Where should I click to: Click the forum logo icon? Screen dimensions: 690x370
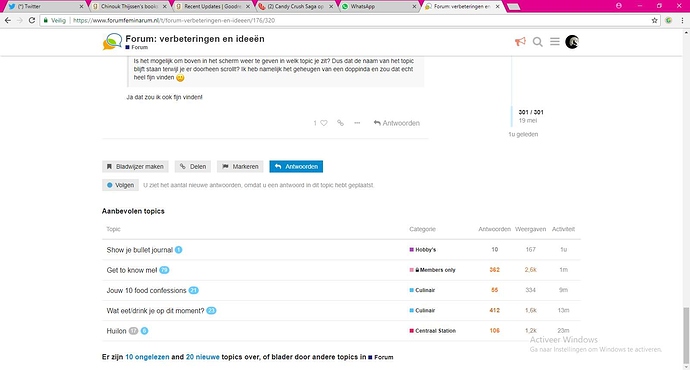pos(112,42)
